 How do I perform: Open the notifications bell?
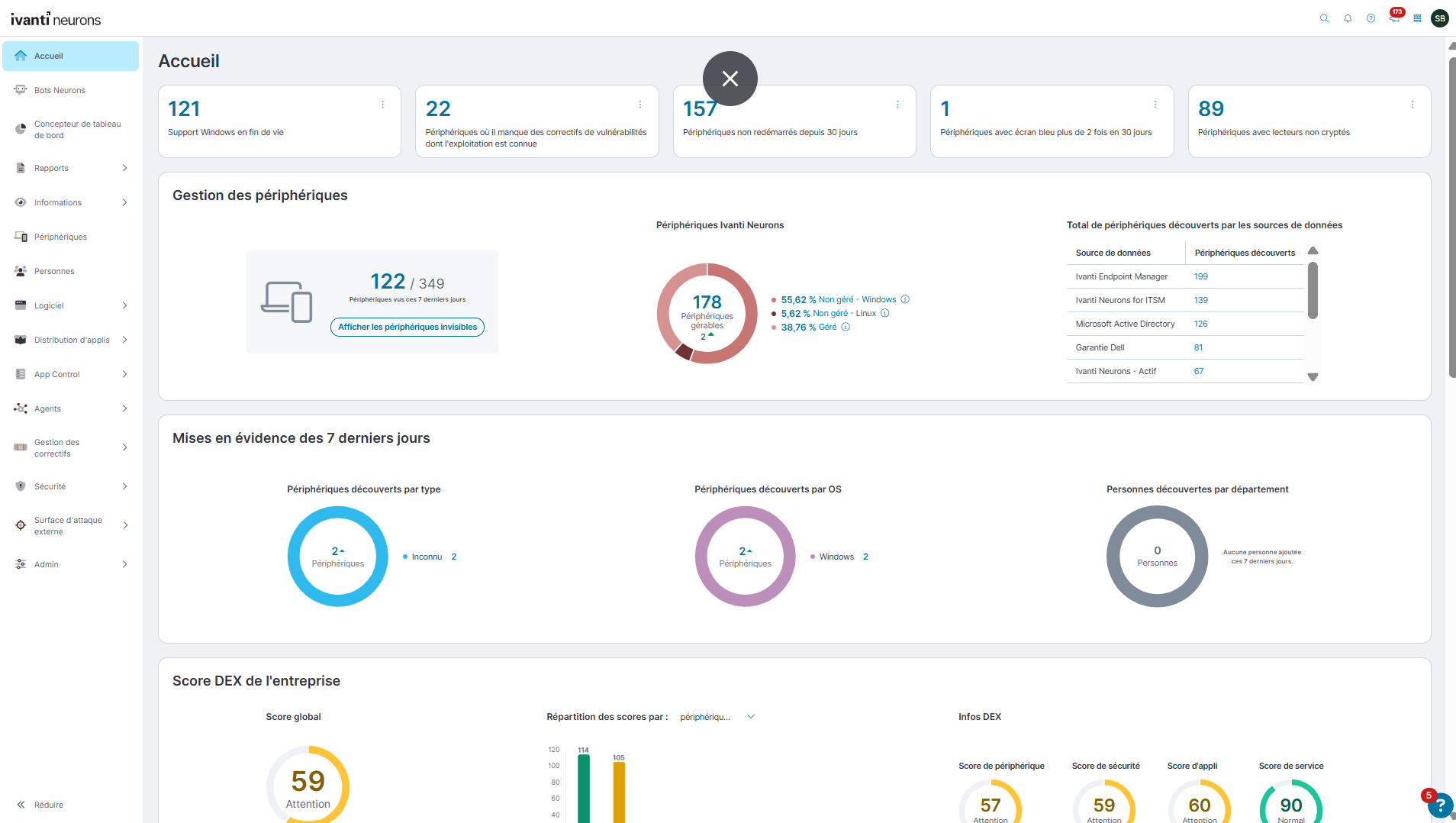[x=1348, y=18]
